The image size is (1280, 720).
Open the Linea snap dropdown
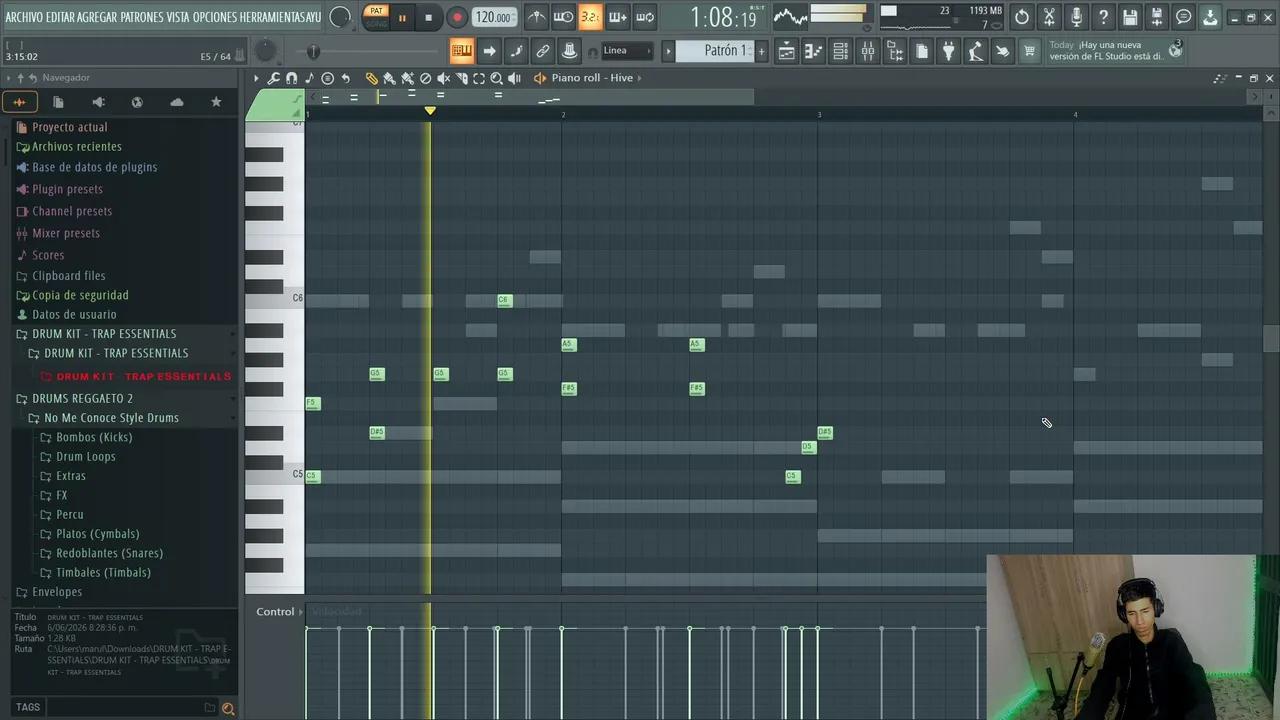628,51
